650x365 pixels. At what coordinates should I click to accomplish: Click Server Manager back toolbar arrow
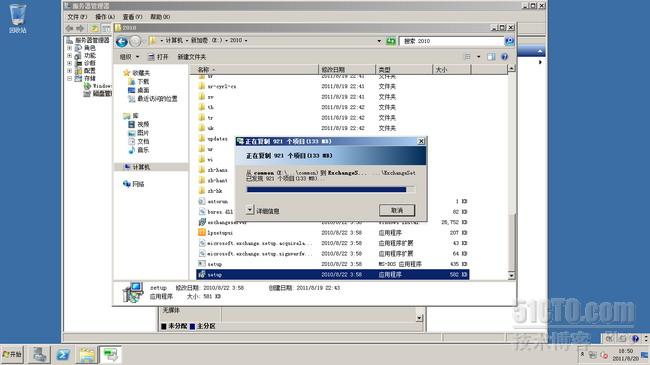click(x=69, y=28)
